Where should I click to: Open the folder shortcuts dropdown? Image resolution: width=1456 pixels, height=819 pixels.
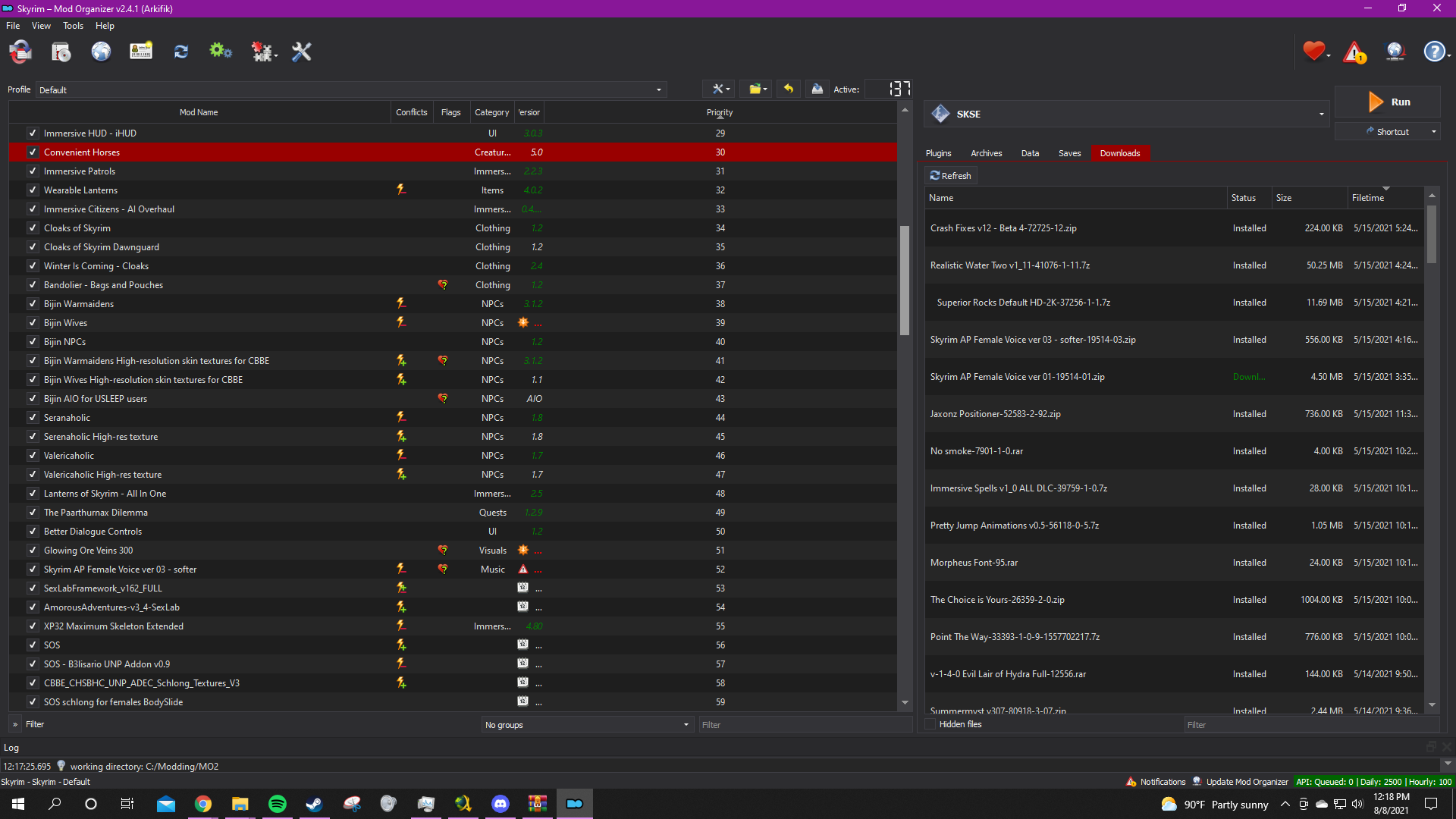757,89
